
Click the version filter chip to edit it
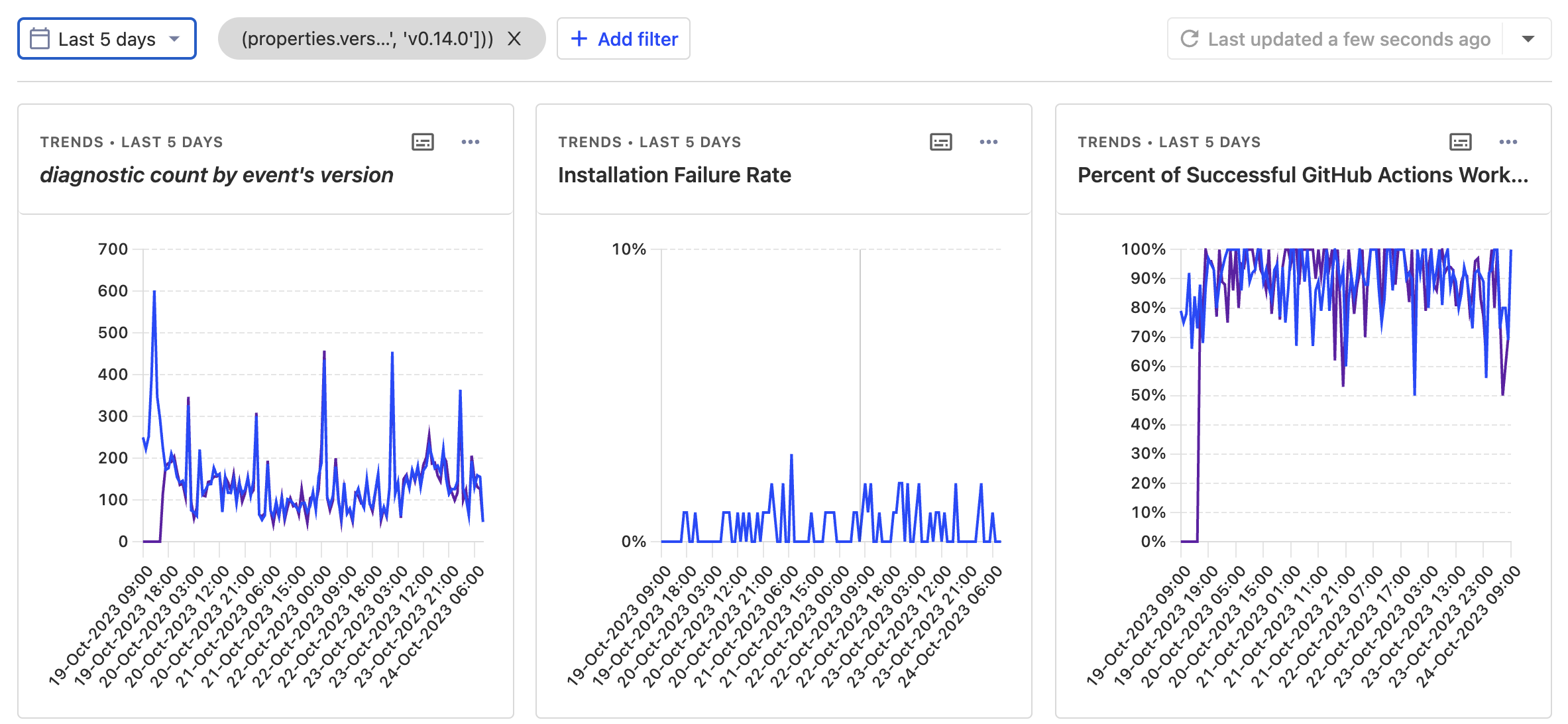point(368,39)
